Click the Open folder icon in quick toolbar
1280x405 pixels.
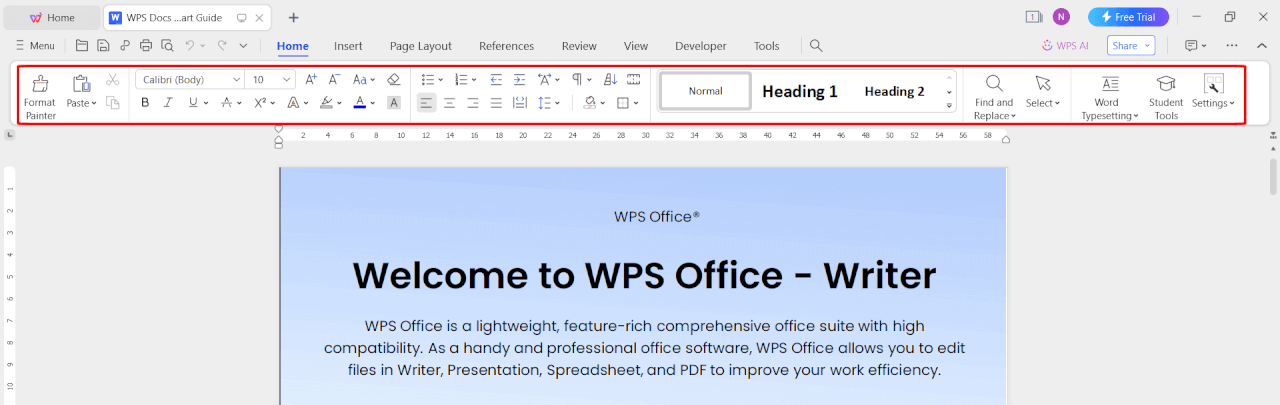coord(82,45)
